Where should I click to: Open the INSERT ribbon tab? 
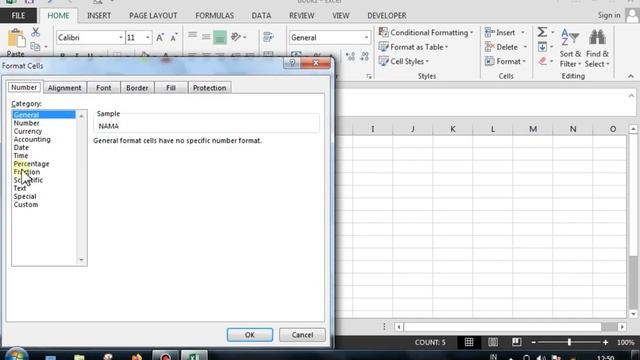click(99, 16)
